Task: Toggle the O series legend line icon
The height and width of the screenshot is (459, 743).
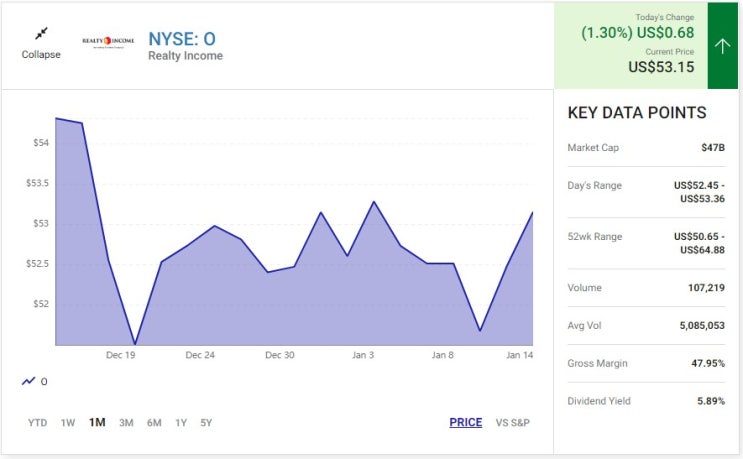Action: pos(28,381)
